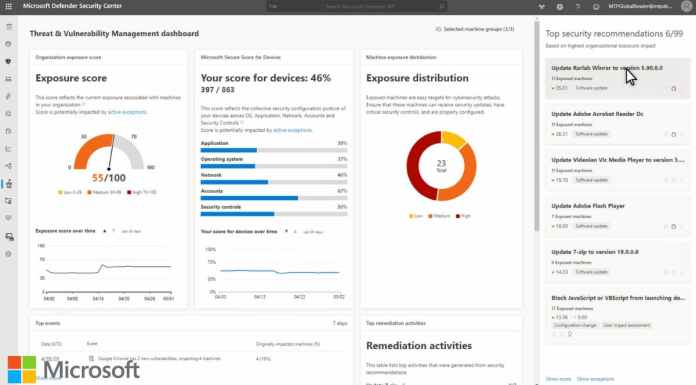
Task: Click the 55/100 exposure score value
Action: tap(109, 178)
